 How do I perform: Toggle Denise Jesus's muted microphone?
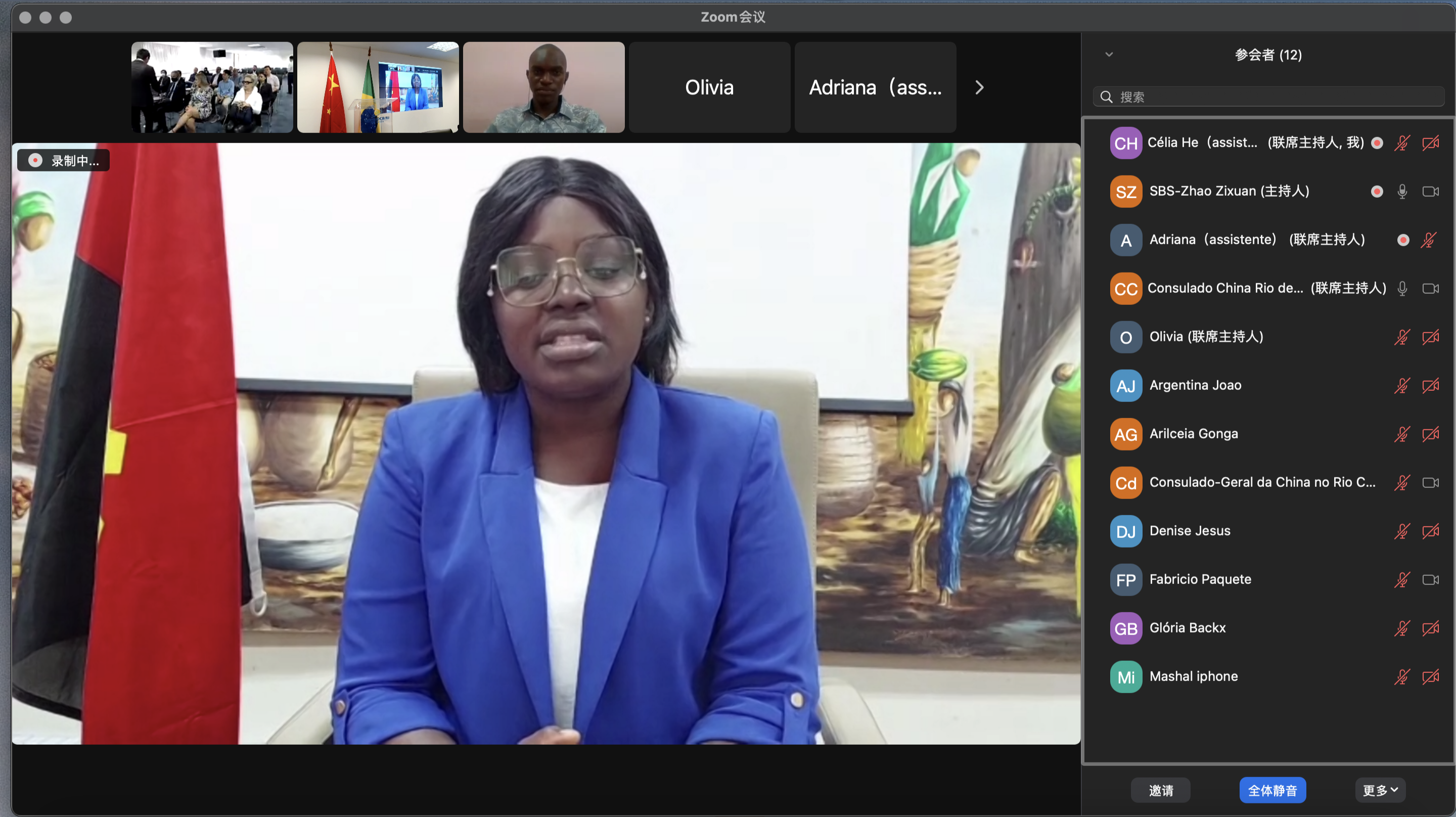[1402, 531]
